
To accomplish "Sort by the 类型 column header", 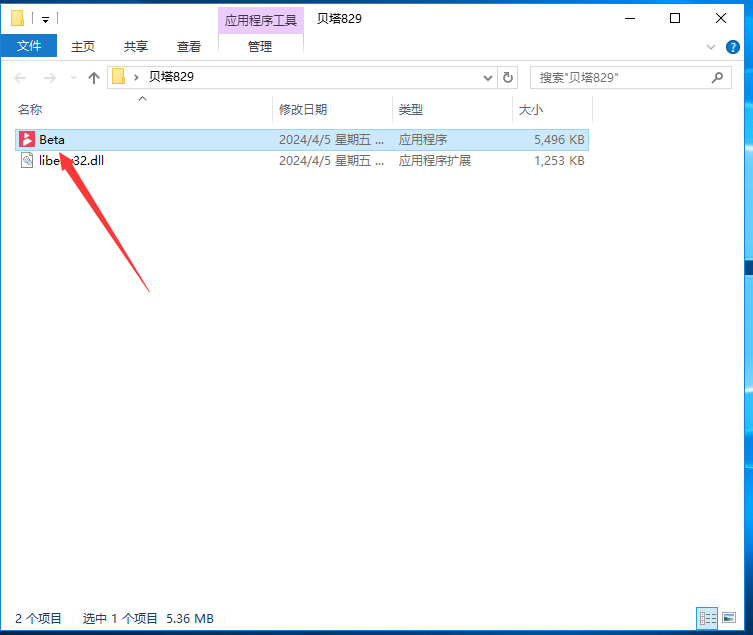I will (x=411, y=110).
